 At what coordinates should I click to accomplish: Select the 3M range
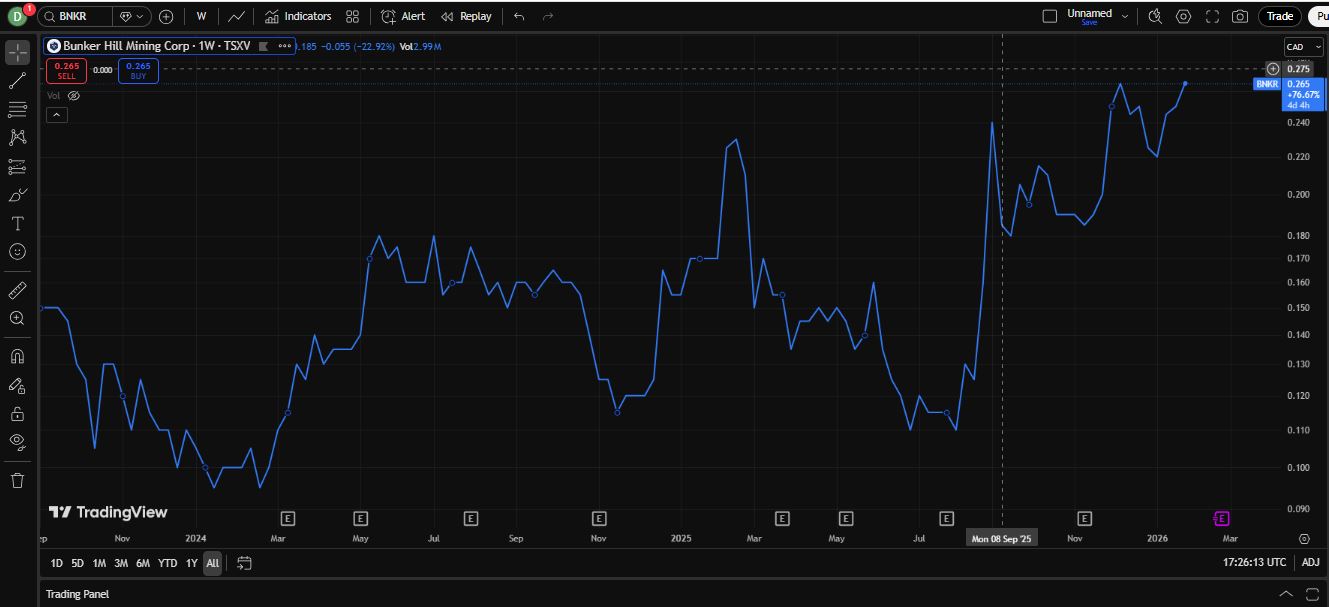coord(121,563)
